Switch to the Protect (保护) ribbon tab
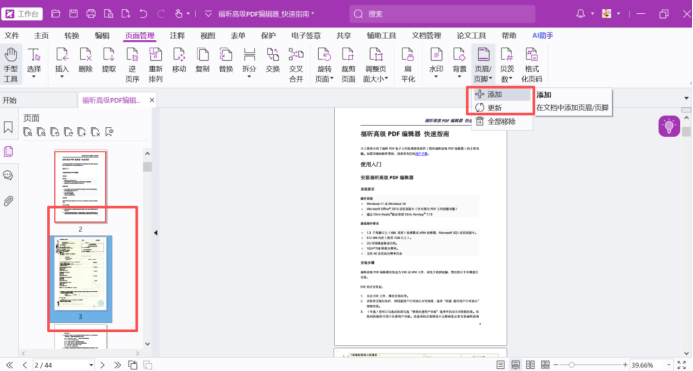 (268, 35)
